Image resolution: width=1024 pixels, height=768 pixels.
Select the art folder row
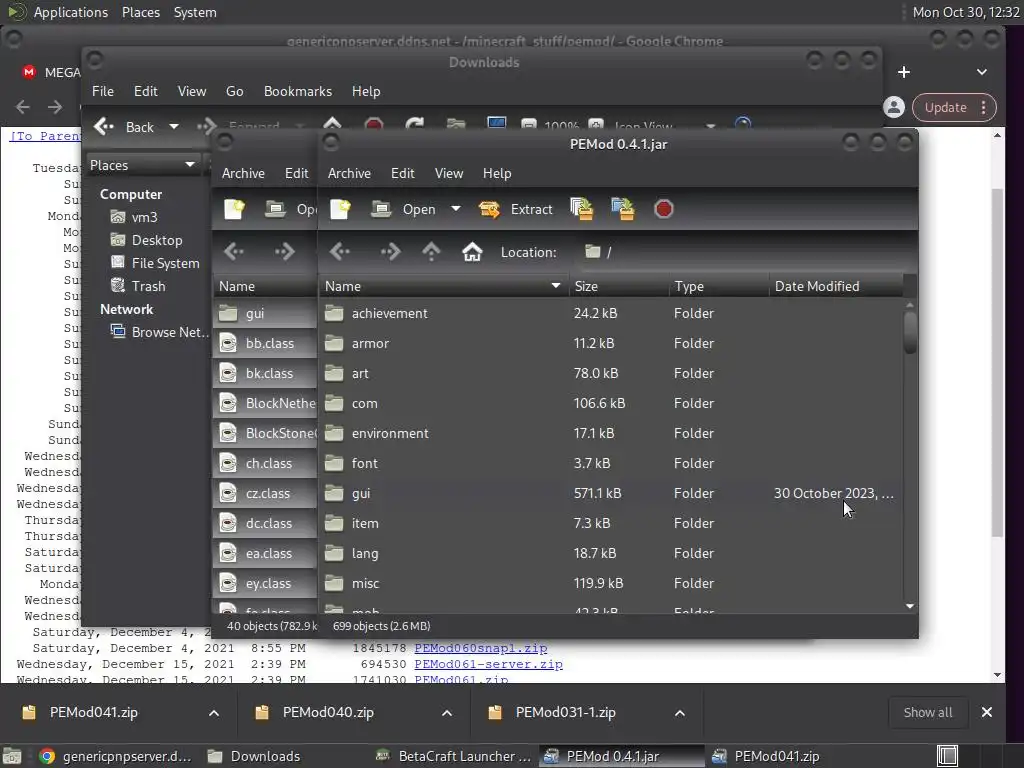click(x=611, y=374)
